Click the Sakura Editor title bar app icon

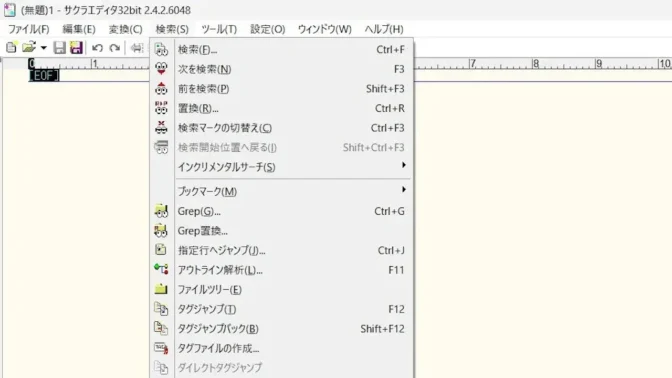pos(9,10)
